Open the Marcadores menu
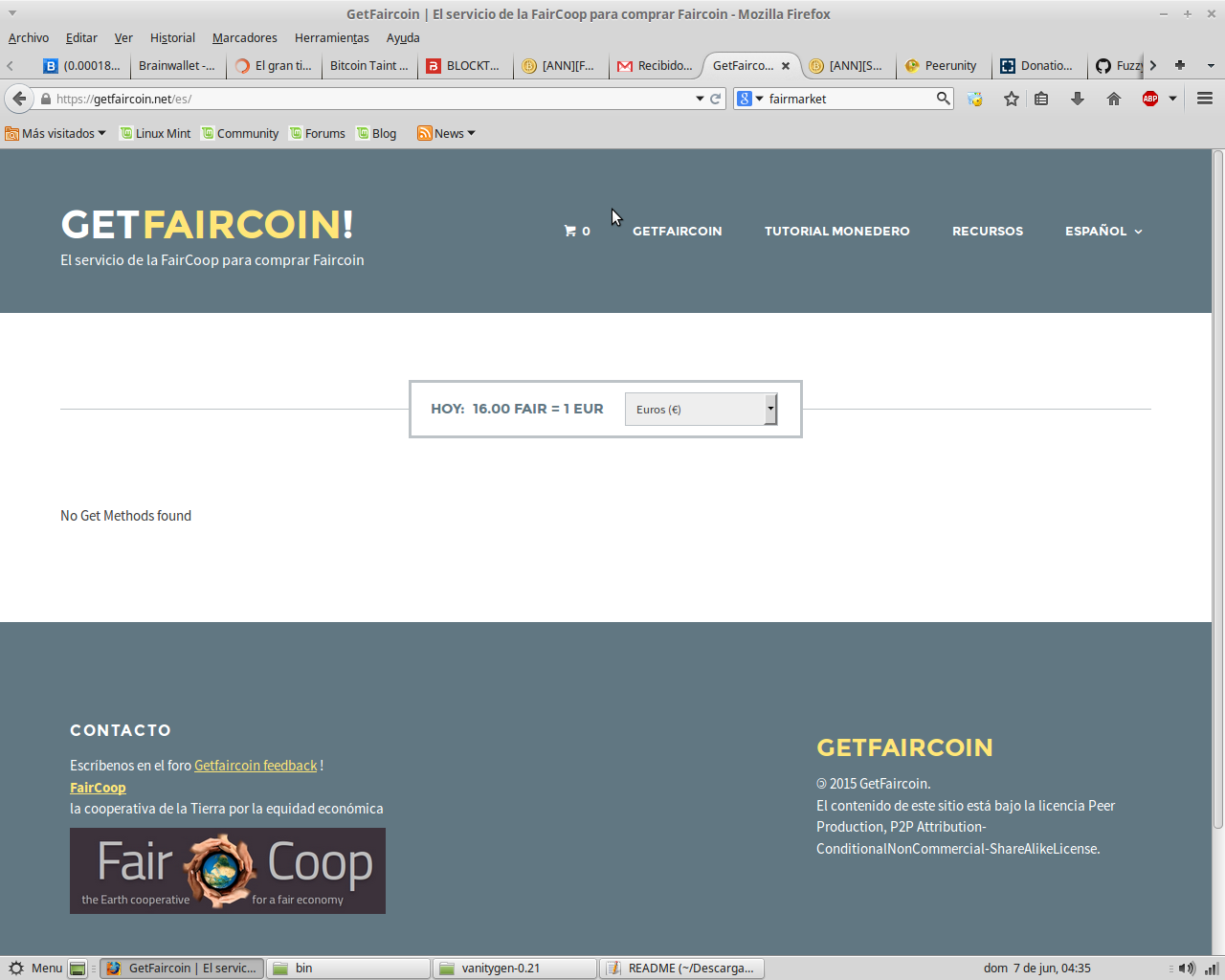Viewport: 1225px width, 980px height. click(245, 37)
